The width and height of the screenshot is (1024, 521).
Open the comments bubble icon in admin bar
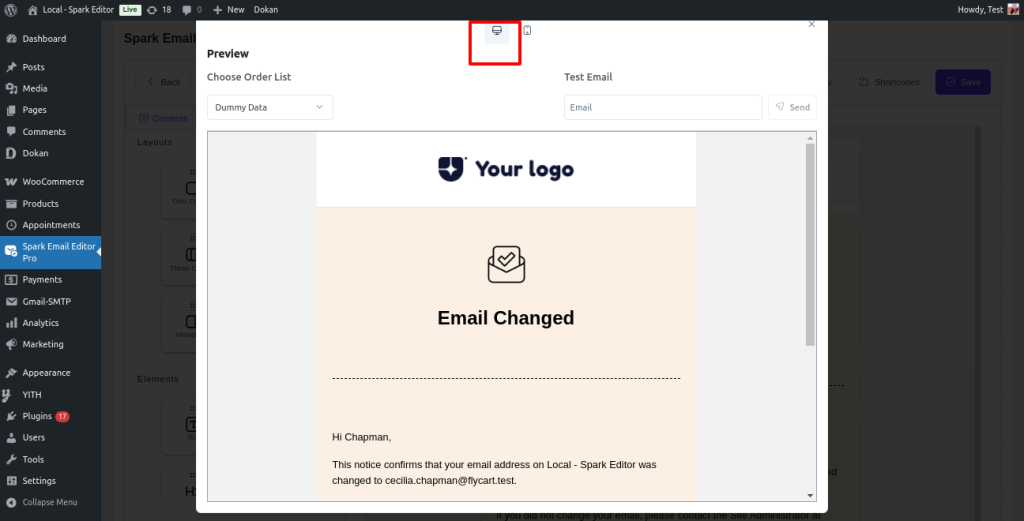tap(192, 9)
